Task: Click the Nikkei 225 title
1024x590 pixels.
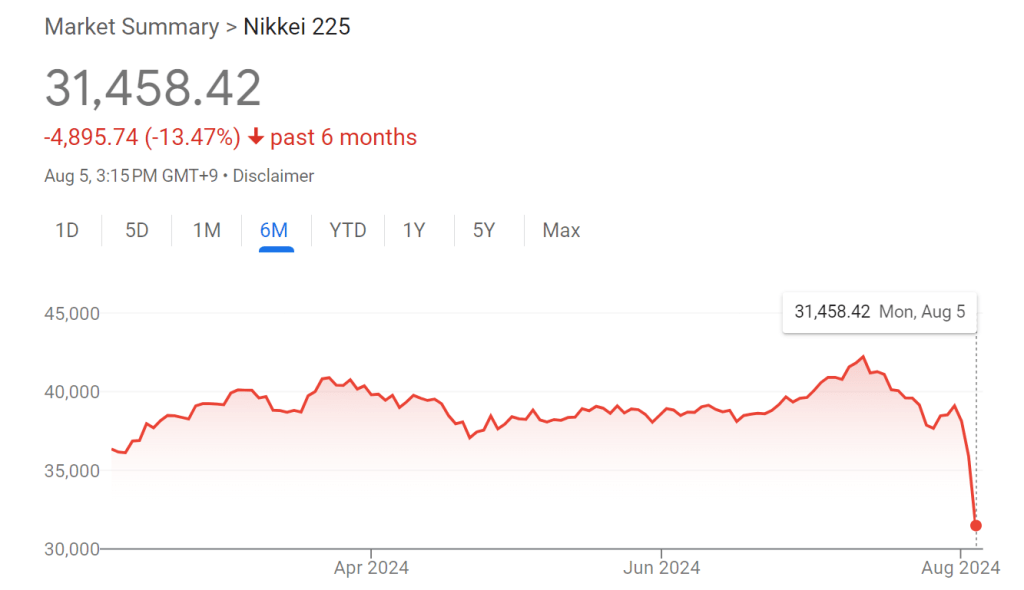Action: (297, 27)
